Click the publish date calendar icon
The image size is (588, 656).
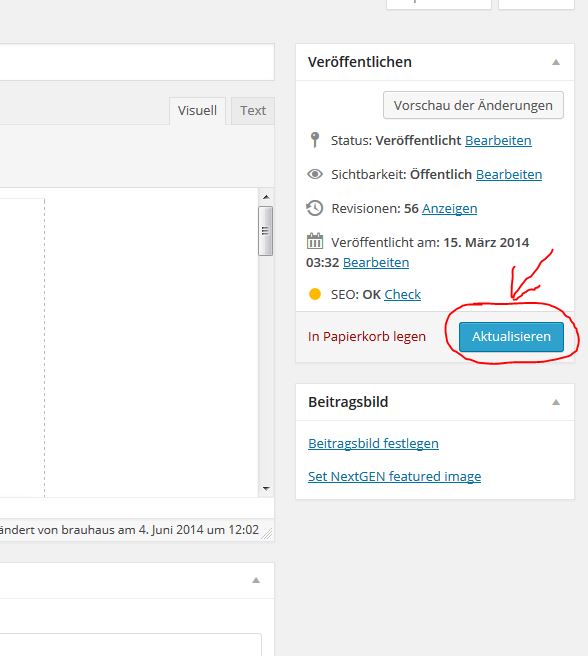click(315, 241)
